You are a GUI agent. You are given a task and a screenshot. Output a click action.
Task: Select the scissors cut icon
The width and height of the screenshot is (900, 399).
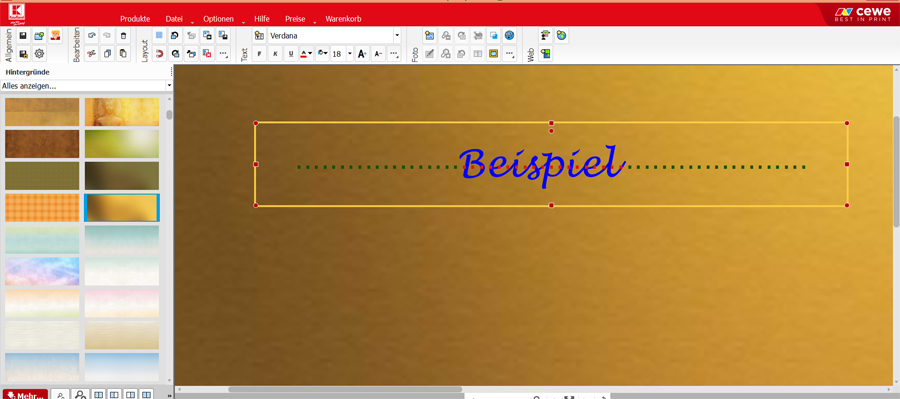91,54
